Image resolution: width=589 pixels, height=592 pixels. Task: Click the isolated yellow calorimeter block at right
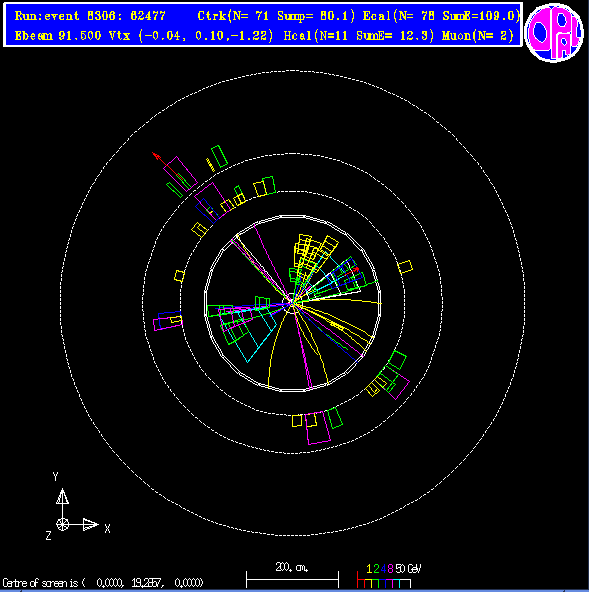pyautogui.click(x=406, y=267)
